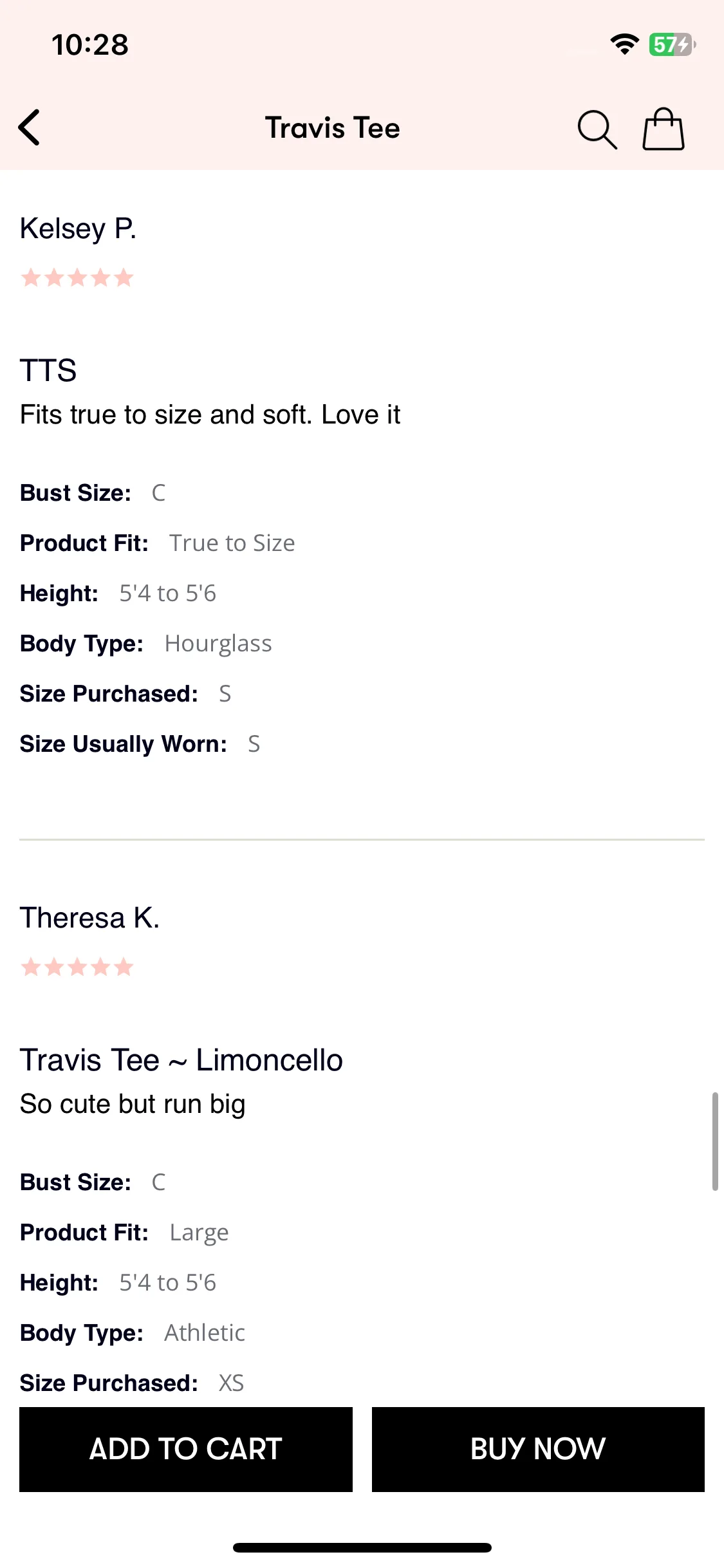Tap 'Fits true to size and soft' text
The width and height of the screenshot is (724, 1568).
pyautogui.click(x=166, y=415)
